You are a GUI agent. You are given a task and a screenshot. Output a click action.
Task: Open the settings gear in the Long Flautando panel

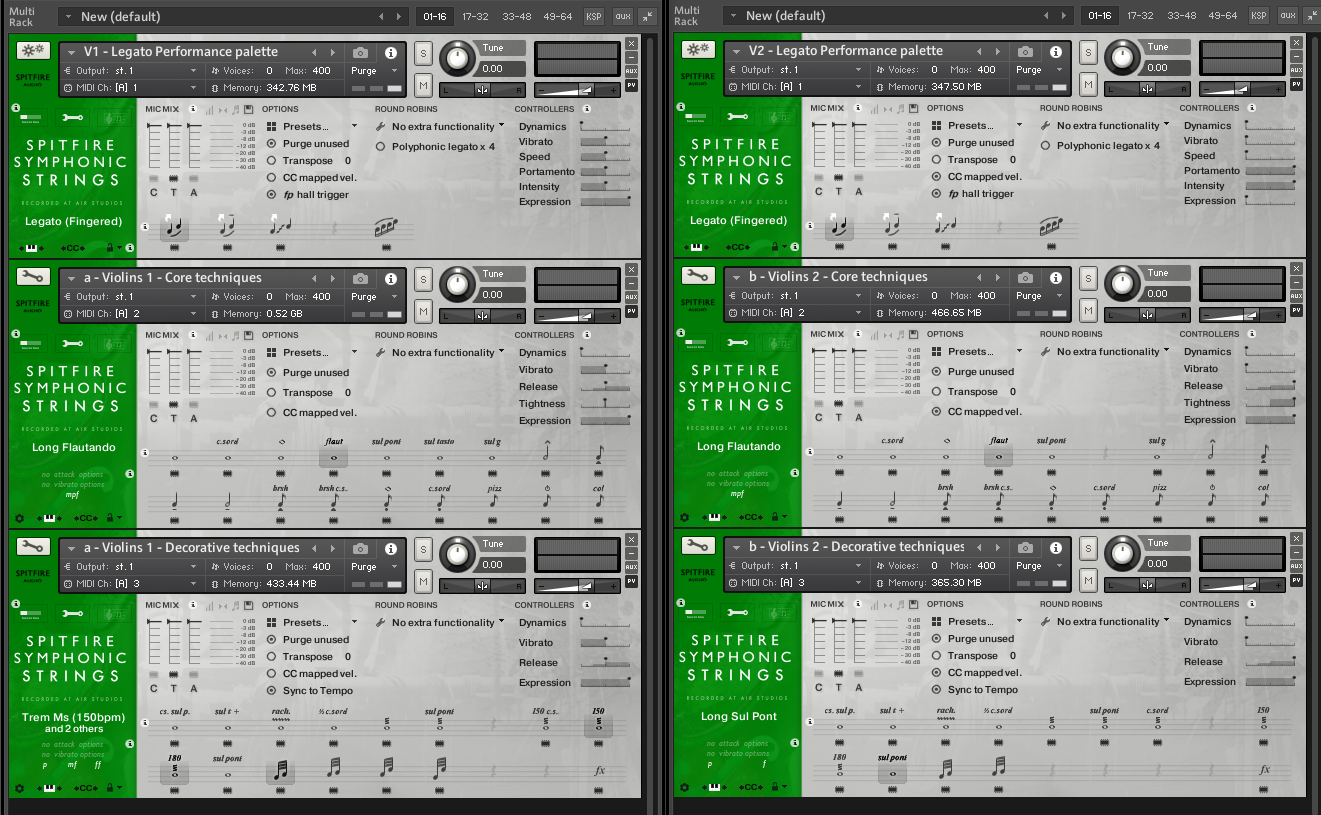click(18, 518)
